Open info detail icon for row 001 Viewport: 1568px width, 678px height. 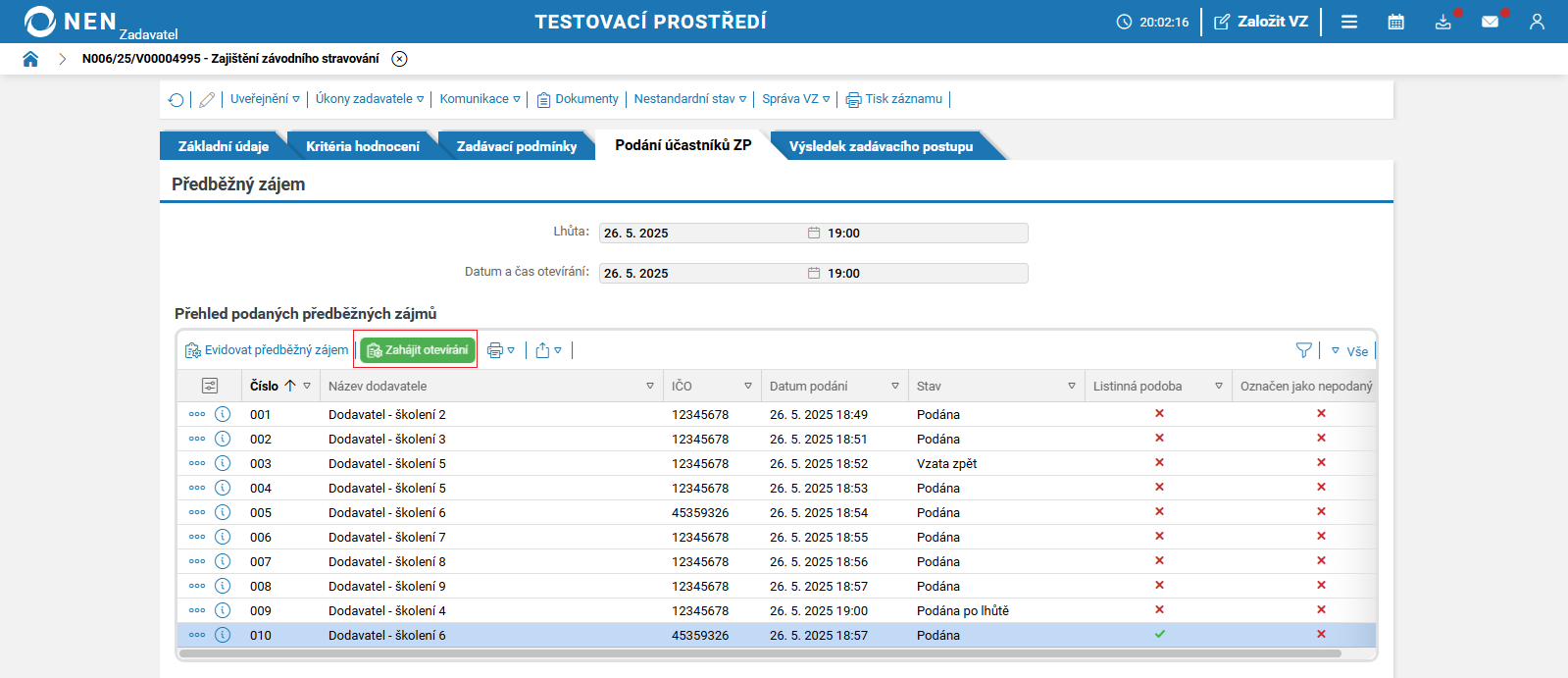[223, 414]
